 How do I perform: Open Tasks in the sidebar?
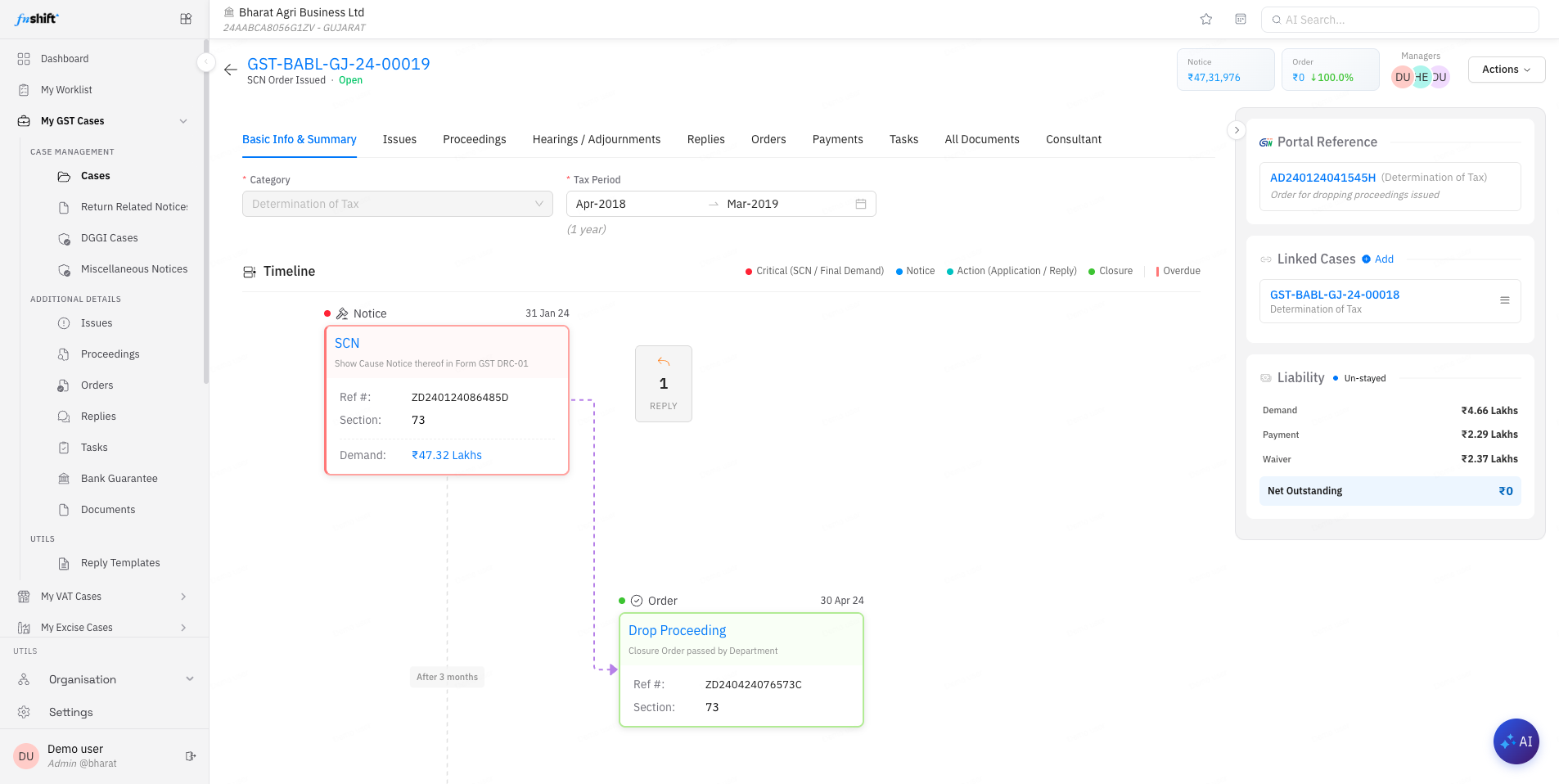click(94, 448)
